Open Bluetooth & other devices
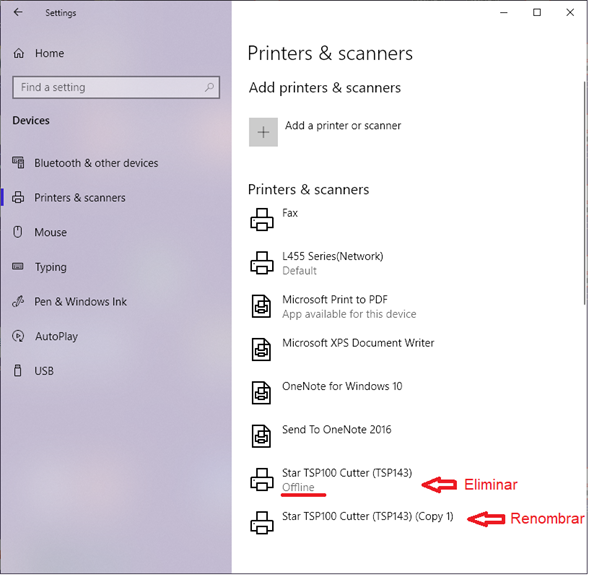The width and height of the screenshot is (589, 577). coord(96,163)
